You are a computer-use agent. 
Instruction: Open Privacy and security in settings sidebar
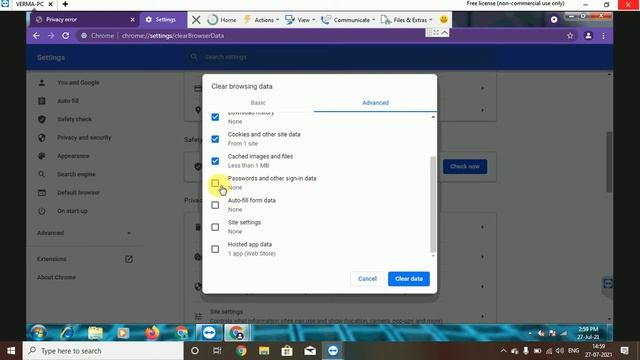pyautogui.click(x=84, y=138)
